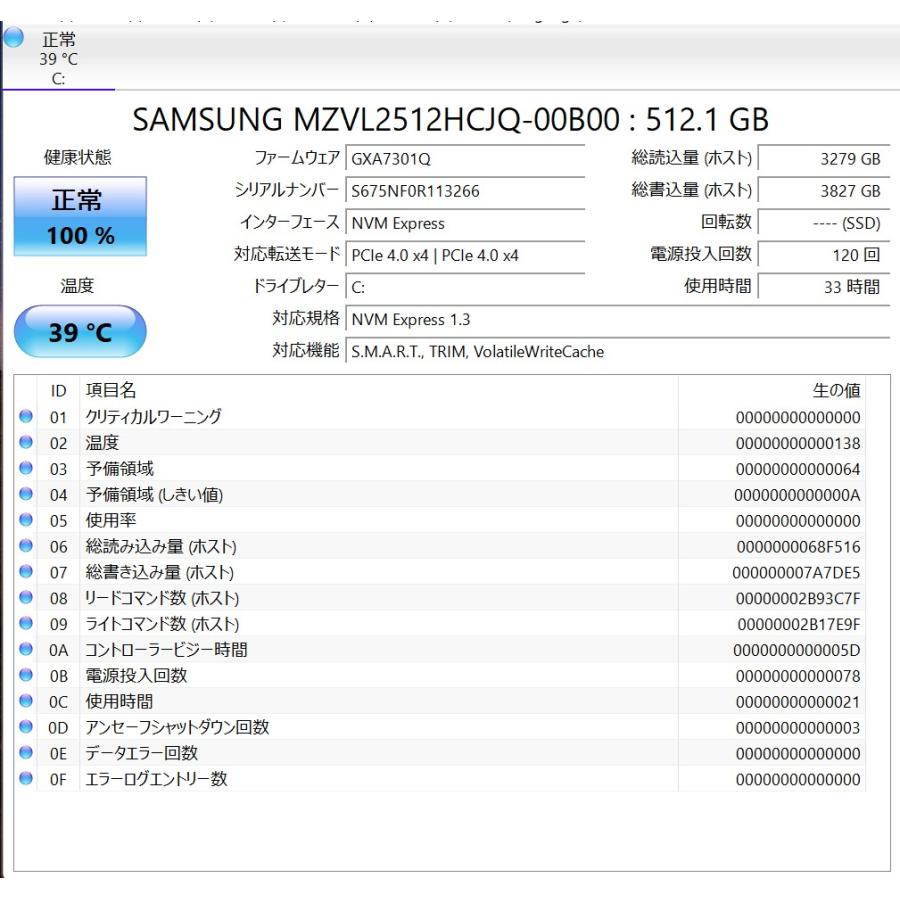Click status orb for row 0B 電源投入回数
Image resolution: width=900 pixels, height=900 pixels.
point(26,674)
